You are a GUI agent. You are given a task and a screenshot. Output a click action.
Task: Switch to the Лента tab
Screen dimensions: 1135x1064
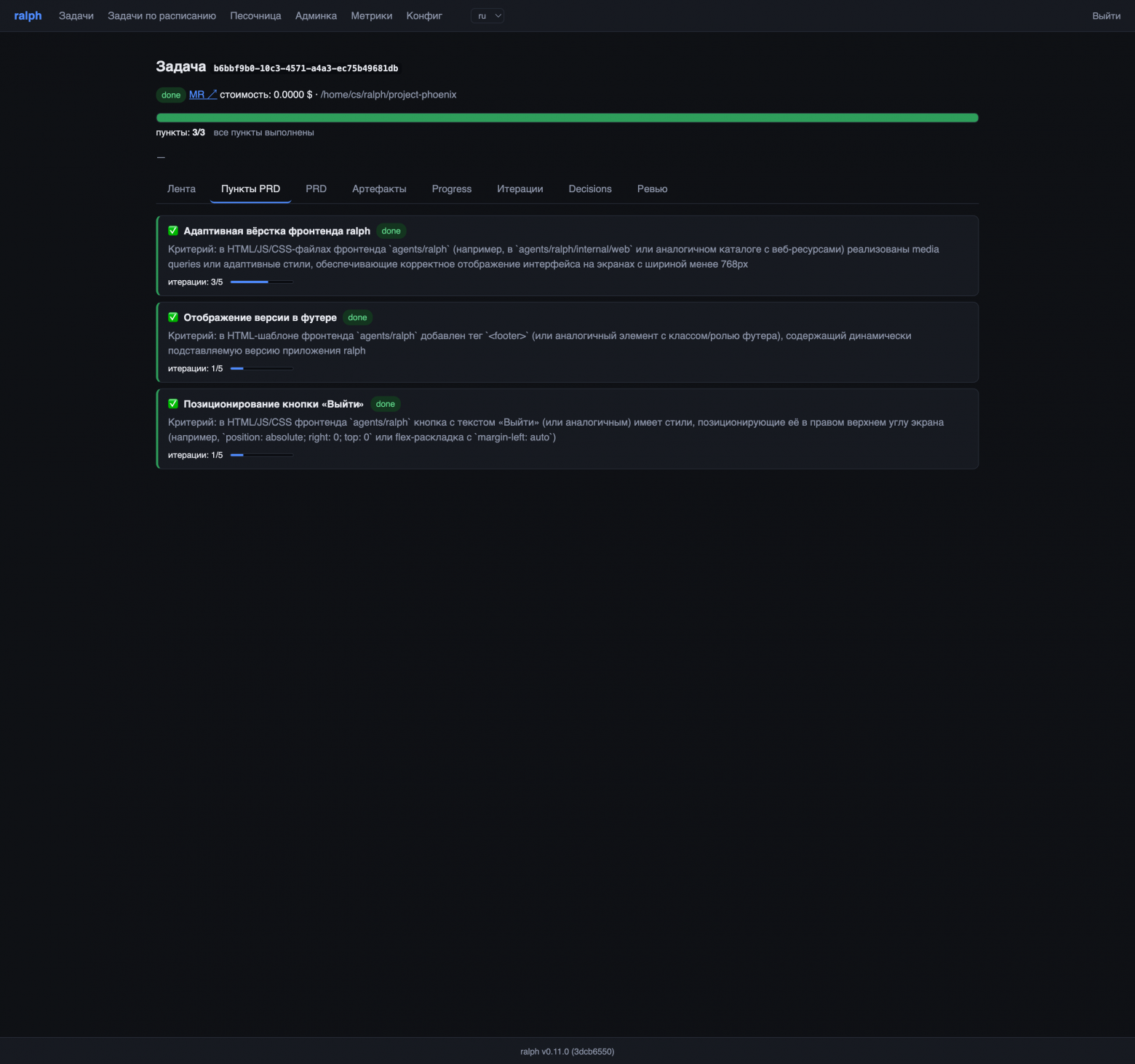[181, 189]
